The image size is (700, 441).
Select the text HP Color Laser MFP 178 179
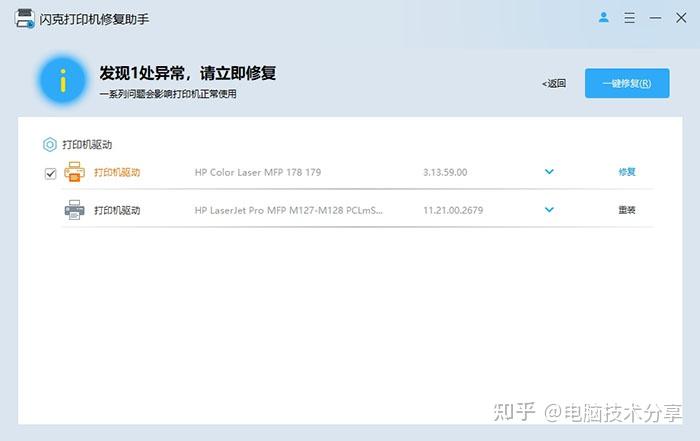point(258,172)
